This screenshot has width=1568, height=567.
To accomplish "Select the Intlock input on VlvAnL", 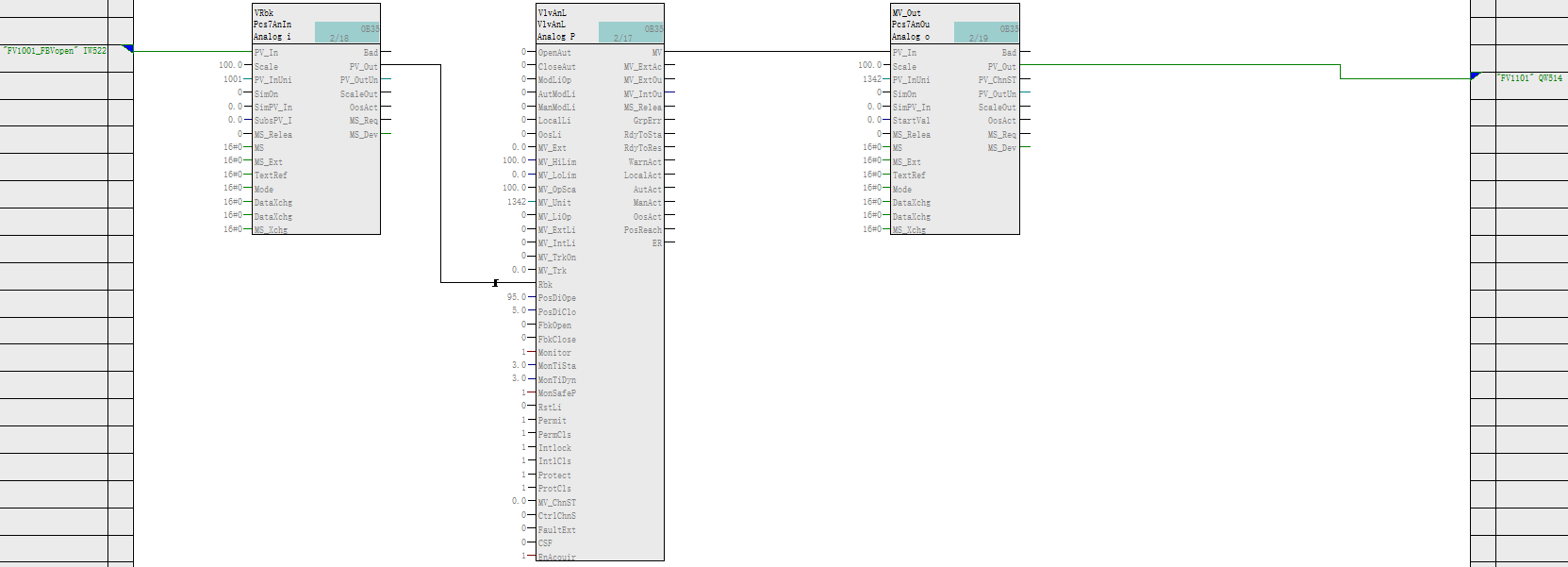I will pyautogui.click(x=554, y=448).
